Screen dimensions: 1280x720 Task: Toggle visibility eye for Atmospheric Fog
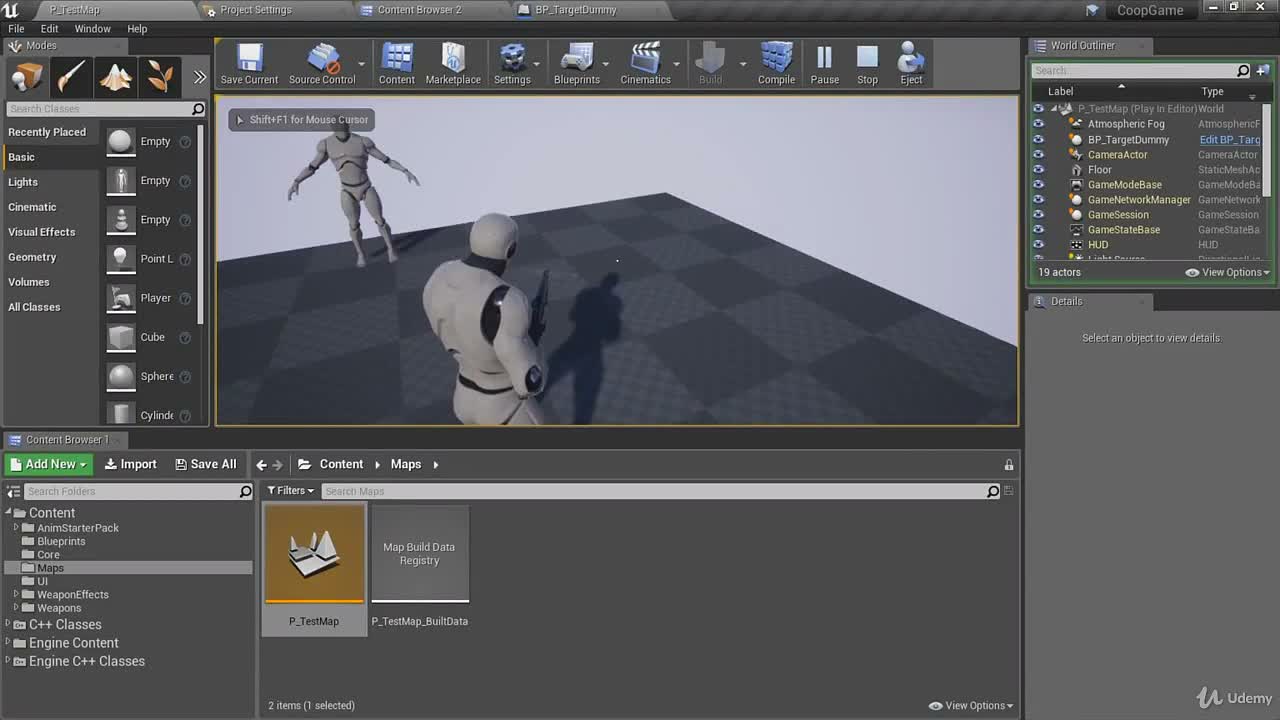click(1038, 124)
